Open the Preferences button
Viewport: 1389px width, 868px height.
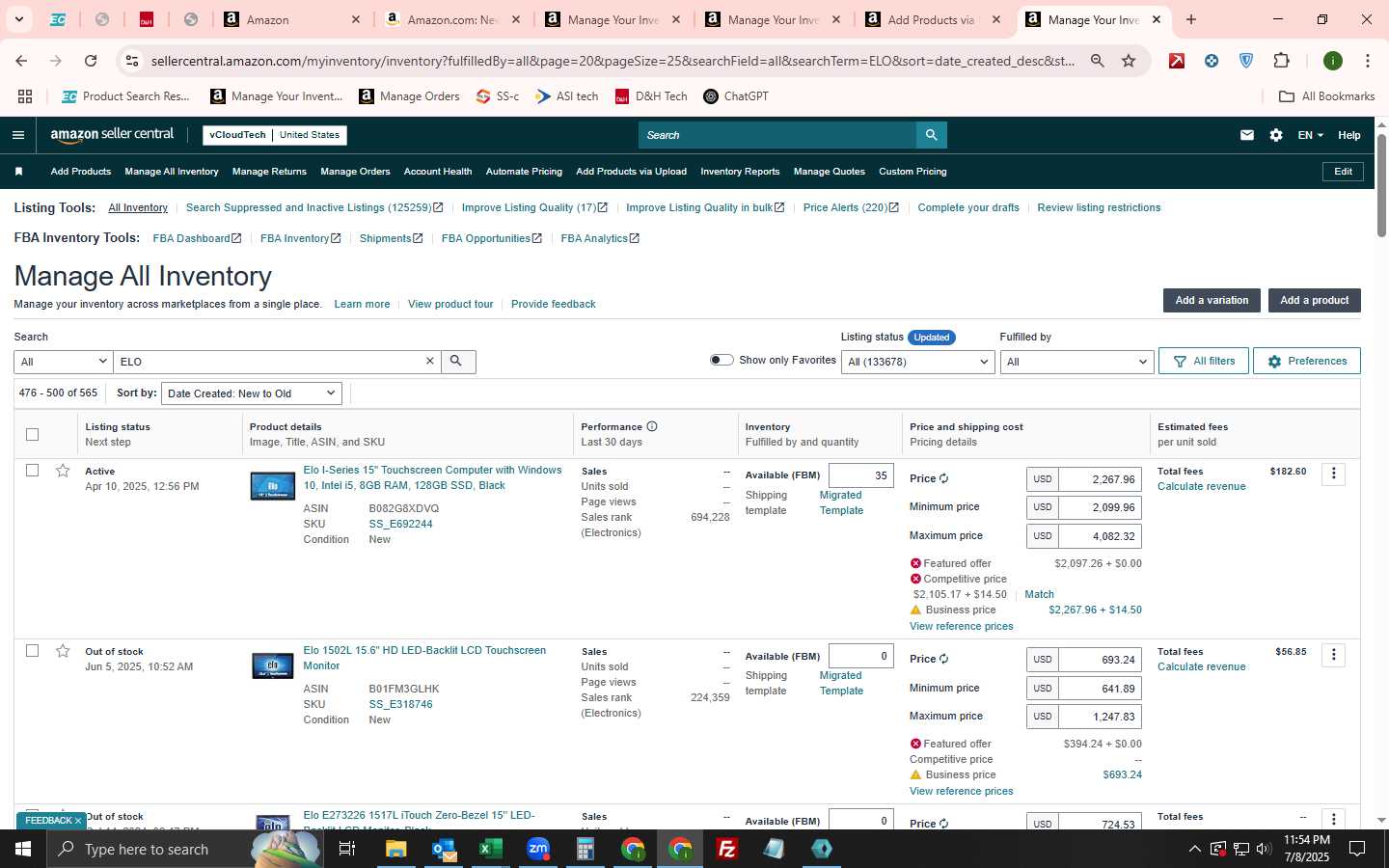[1307, 362]
